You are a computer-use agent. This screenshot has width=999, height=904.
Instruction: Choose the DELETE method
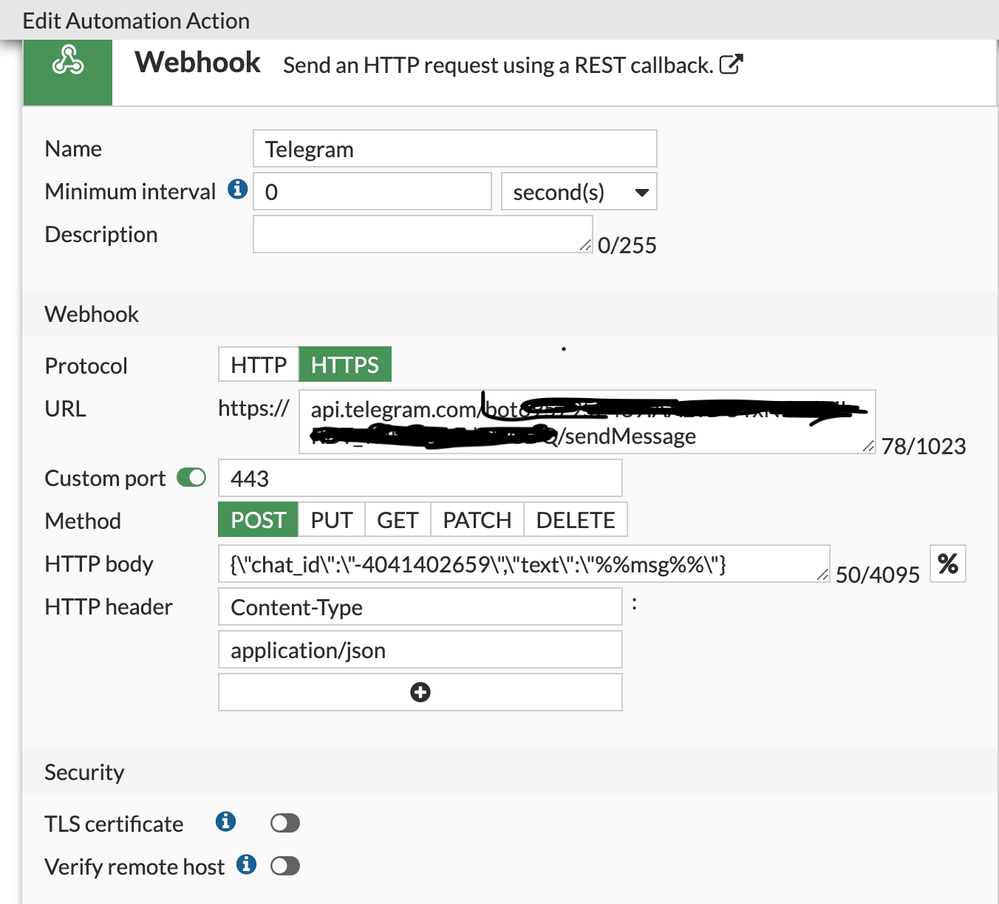tap(576, 520)
